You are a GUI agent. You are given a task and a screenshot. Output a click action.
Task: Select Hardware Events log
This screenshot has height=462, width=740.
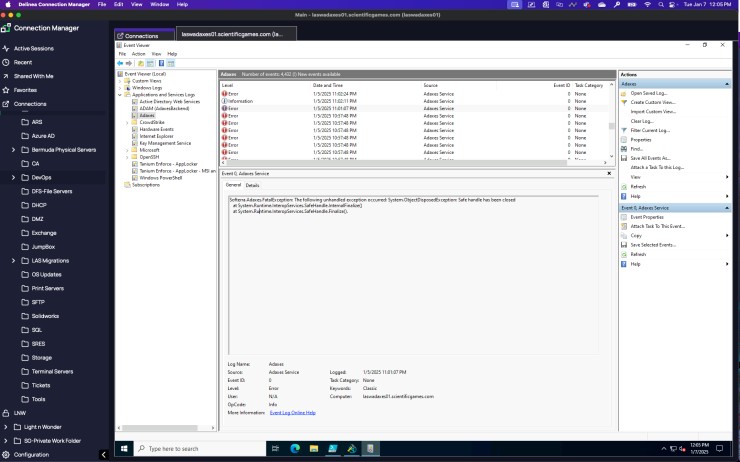click(x=156, y=129)
